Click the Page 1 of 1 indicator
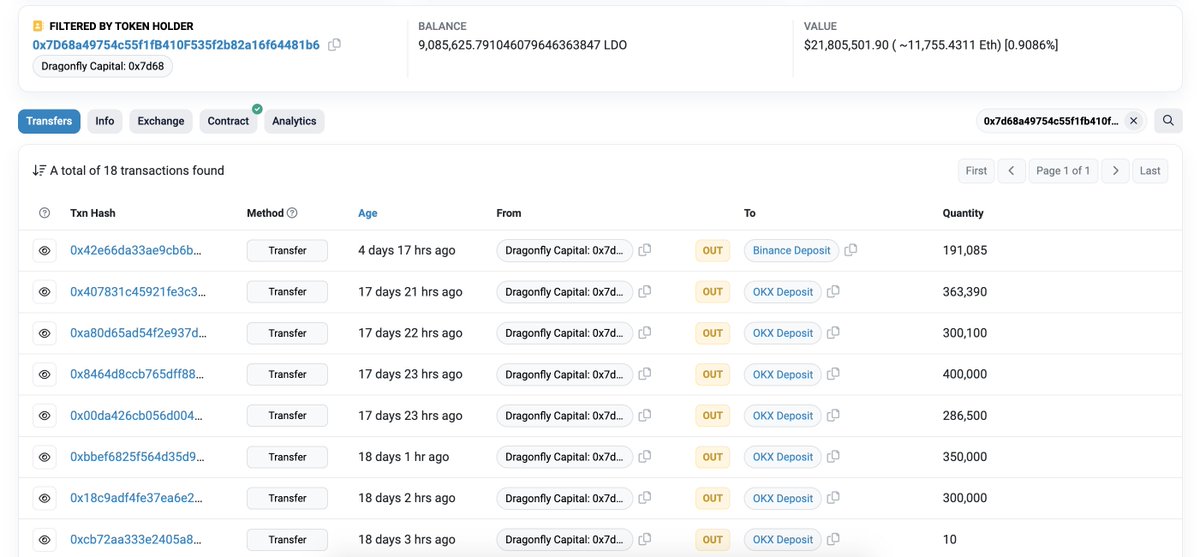 coord(1063,171)
